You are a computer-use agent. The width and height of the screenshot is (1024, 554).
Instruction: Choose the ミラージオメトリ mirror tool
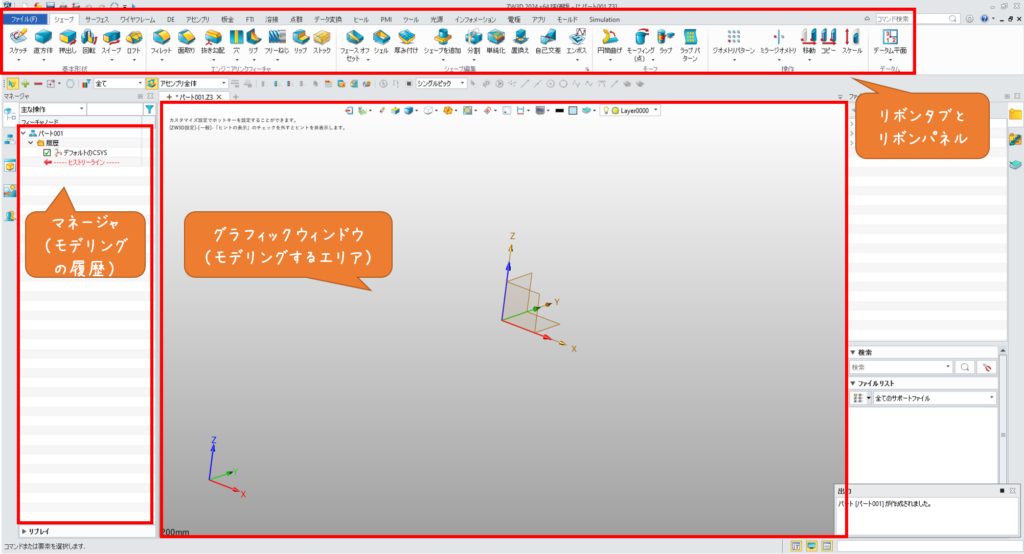coord(778,39)
